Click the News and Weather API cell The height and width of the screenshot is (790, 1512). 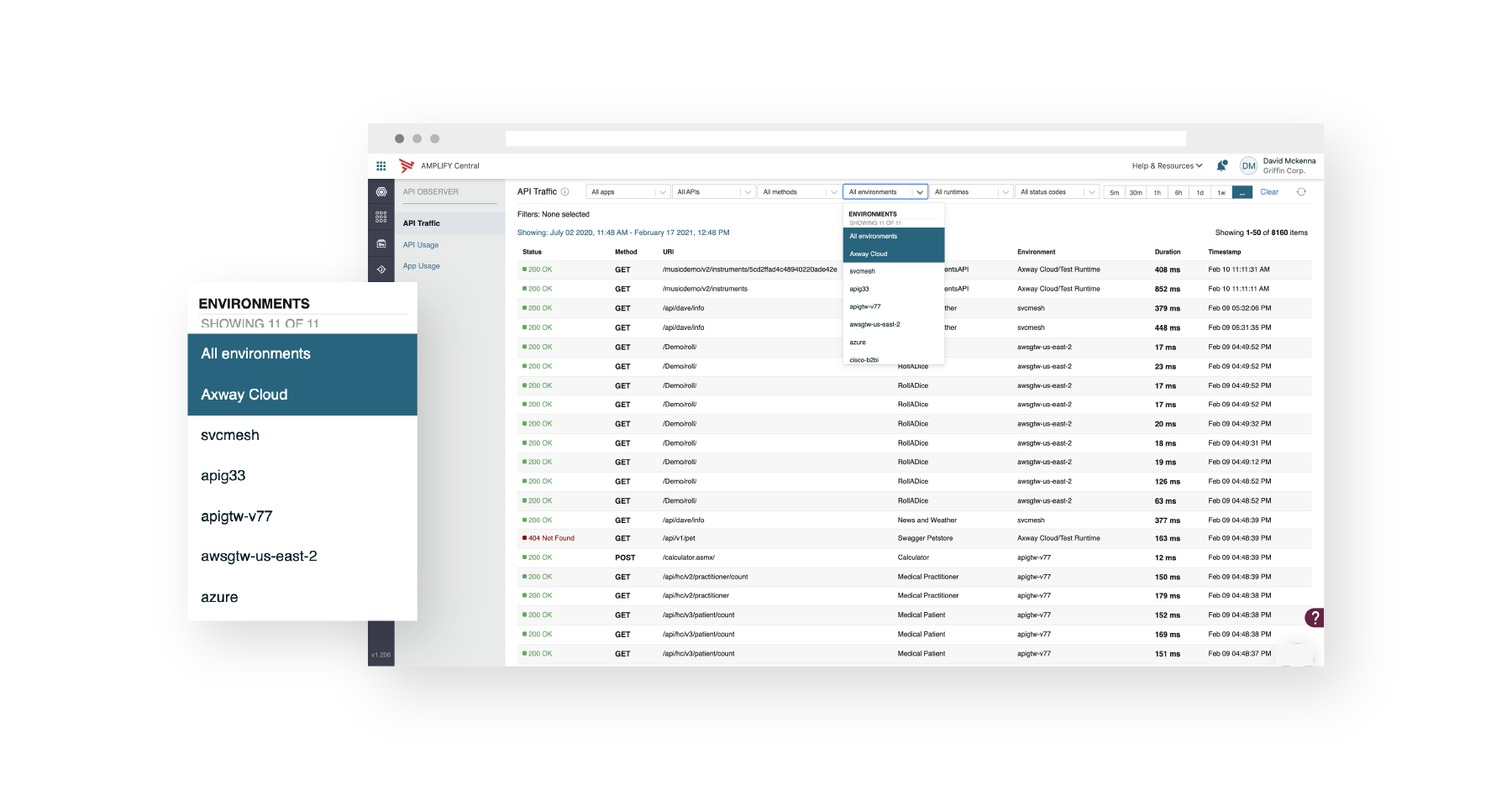tap(927, 521)
